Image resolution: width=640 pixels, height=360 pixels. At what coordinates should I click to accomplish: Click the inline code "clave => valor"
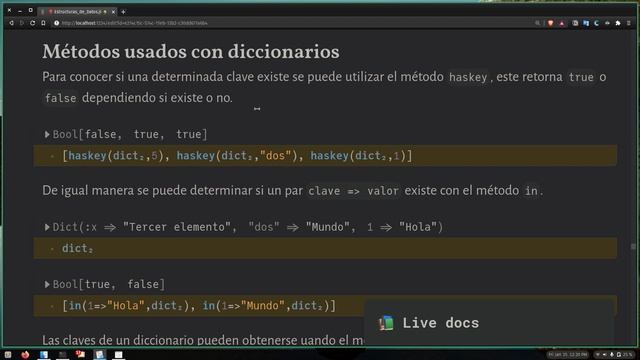[x=353, y=191]
